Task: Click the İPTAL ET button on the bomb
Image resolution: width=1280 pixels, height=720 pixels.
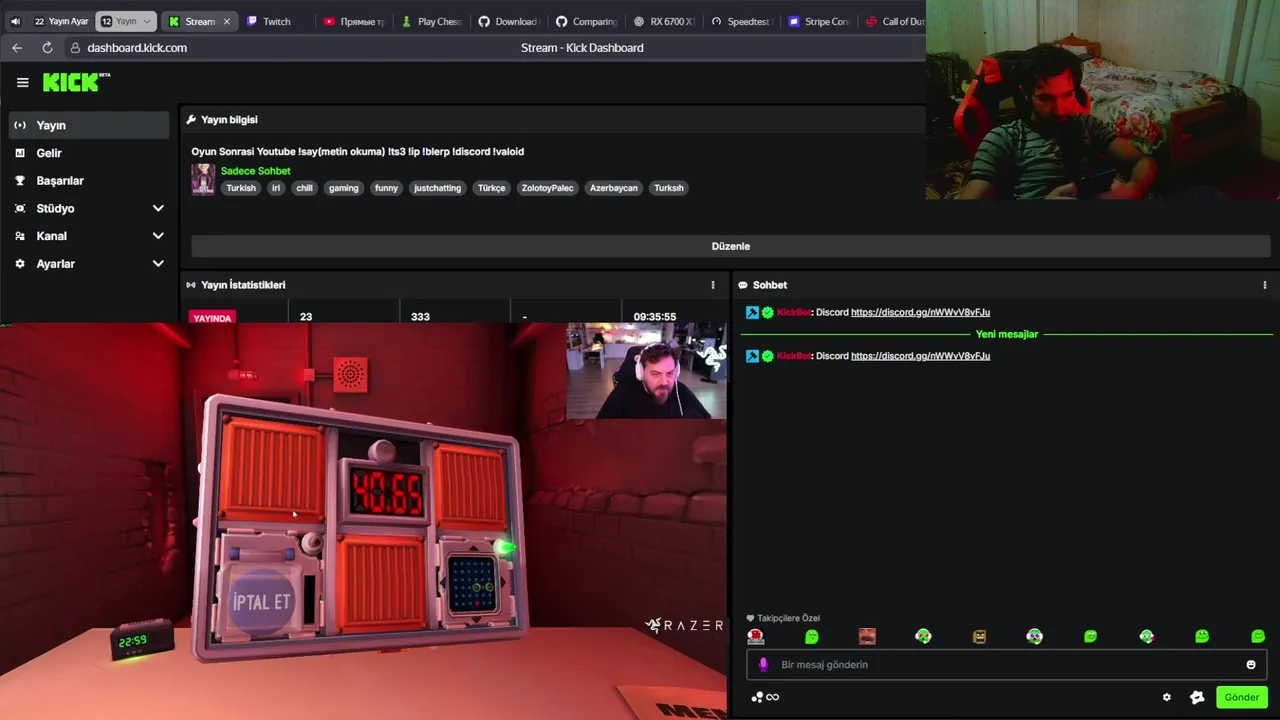Action: [261, 602]
